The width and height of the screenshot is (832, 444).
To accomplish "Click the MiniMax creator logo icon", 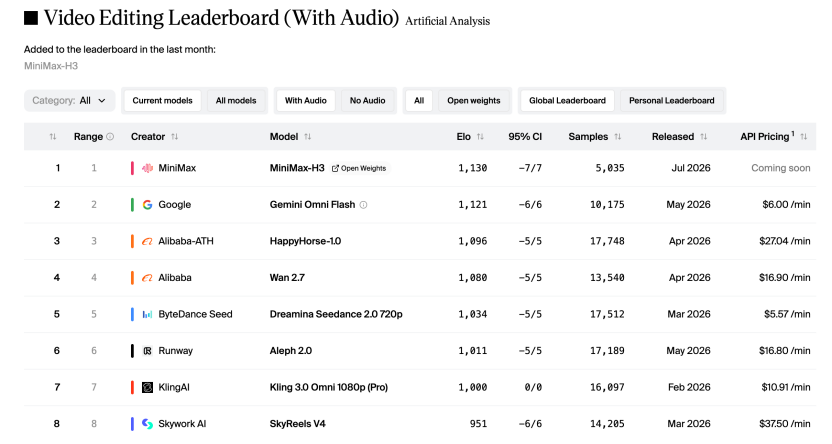I will [148, 168].
